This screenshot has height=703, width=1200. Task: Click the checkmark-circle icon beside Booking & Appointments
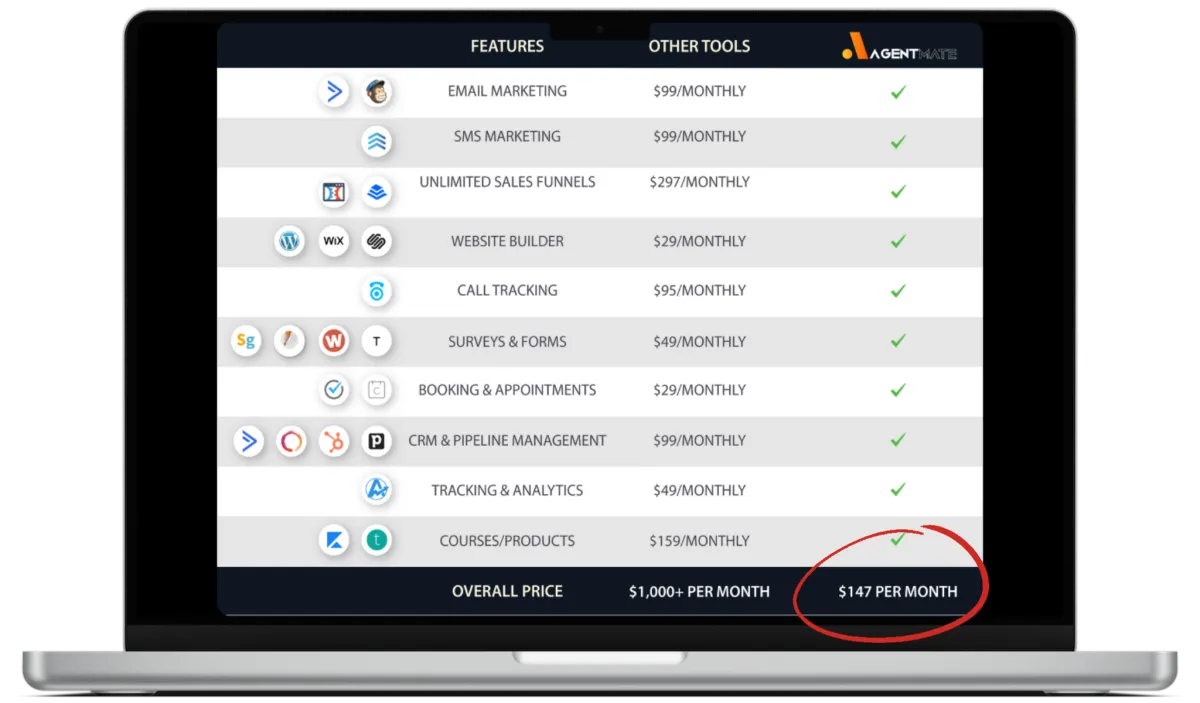(334, 390)
